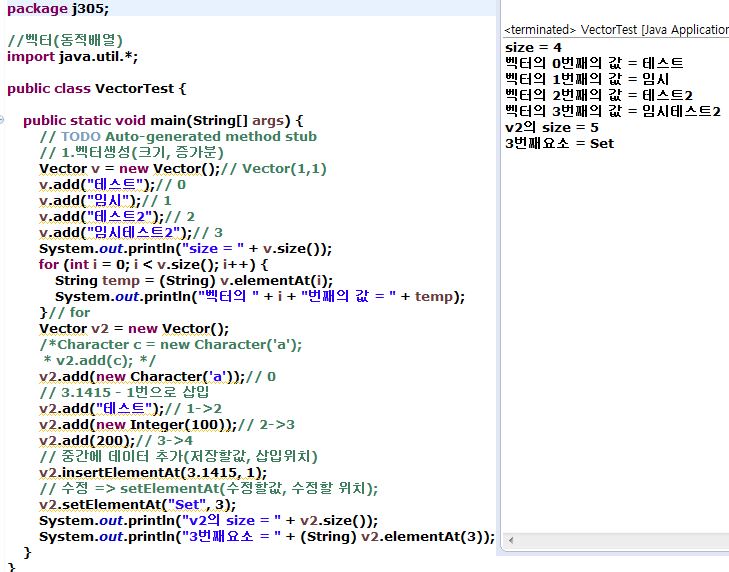Click the console scrollbar left arrow
Screen dimensions: 729x572
click(511, 540)
